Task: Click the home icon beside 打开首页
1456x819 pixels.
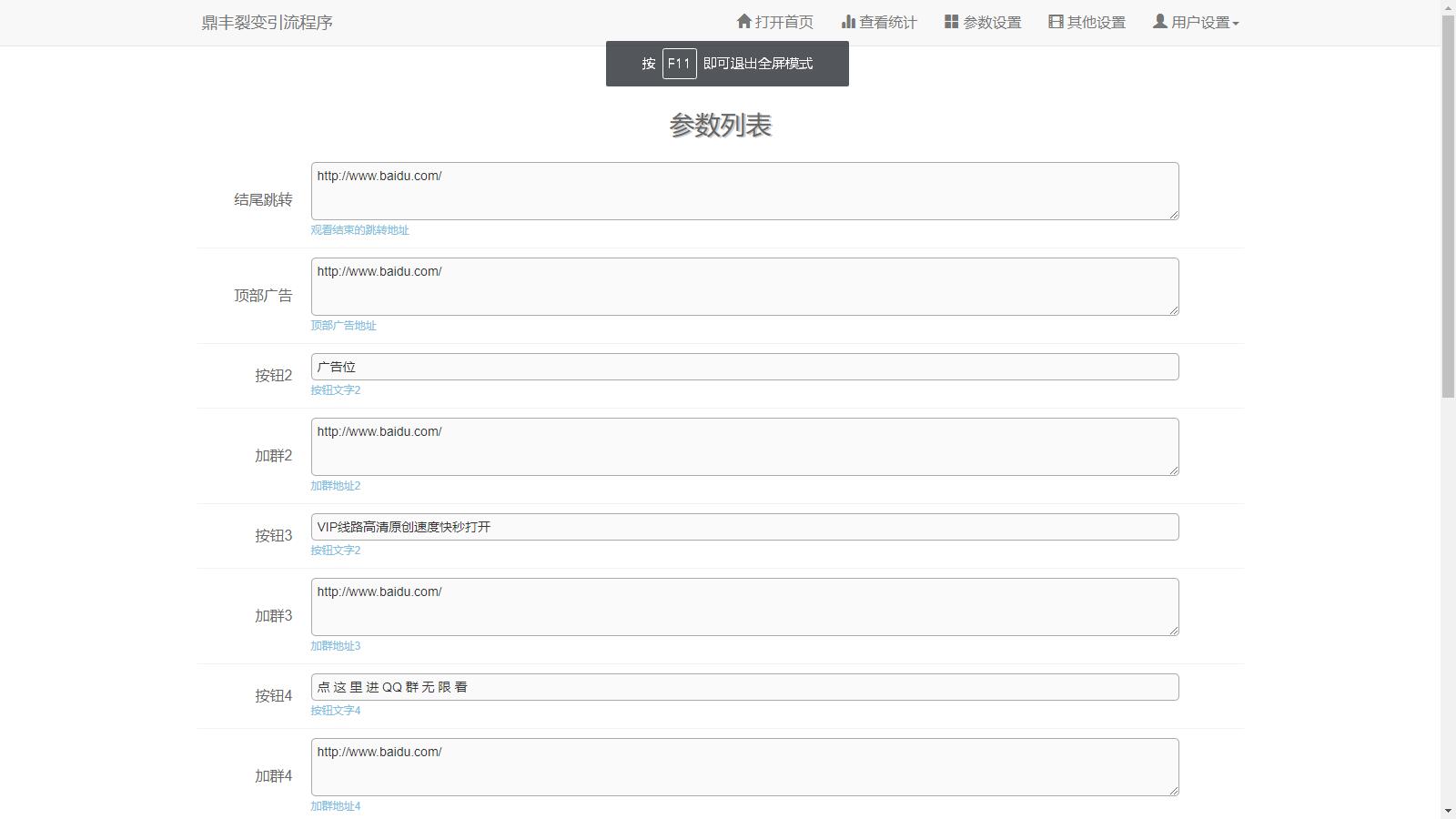Action: point(743,21)
